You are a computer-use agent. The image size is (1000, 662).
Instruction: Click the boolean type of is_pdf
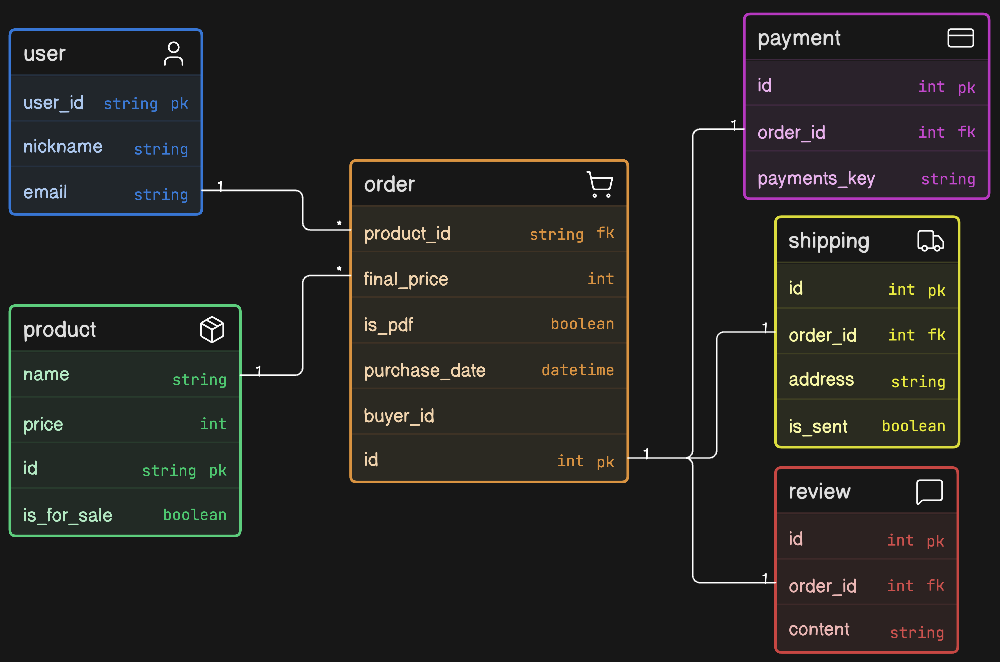582,324
